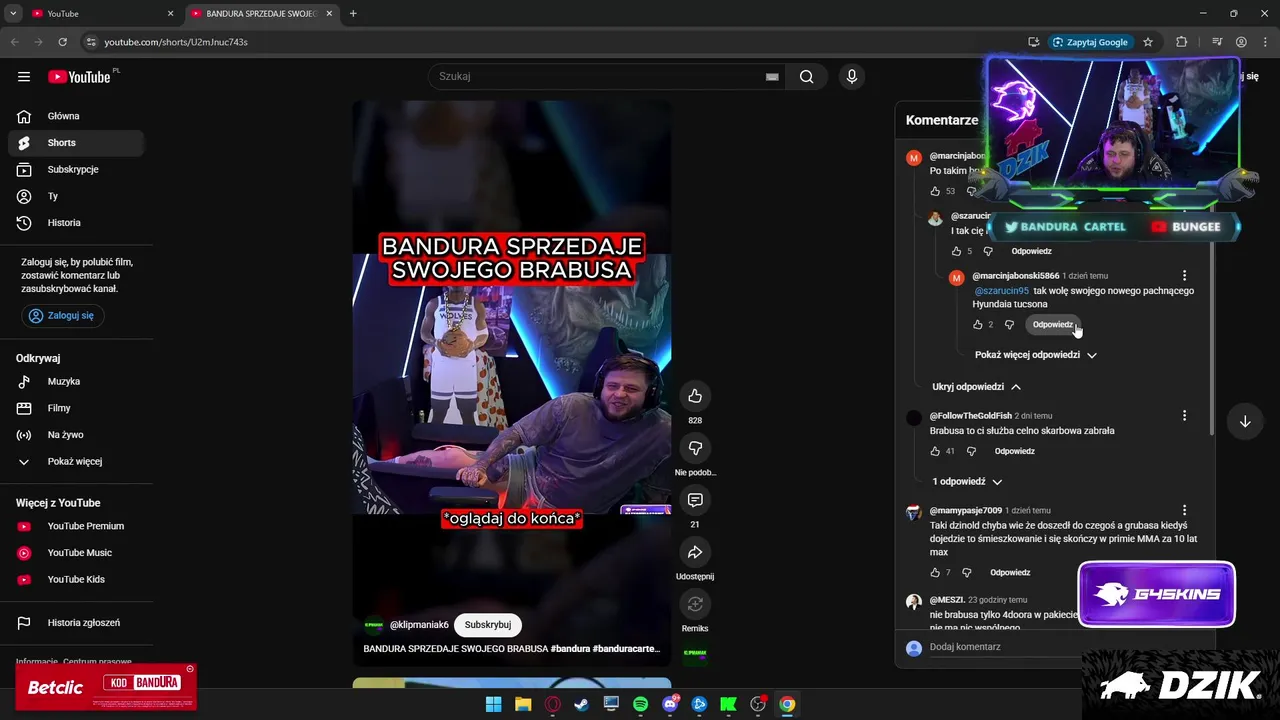The image size is (1280, 720).
Task: Open Historia zgłoszeń report history
Action: [x=75, y=623]
